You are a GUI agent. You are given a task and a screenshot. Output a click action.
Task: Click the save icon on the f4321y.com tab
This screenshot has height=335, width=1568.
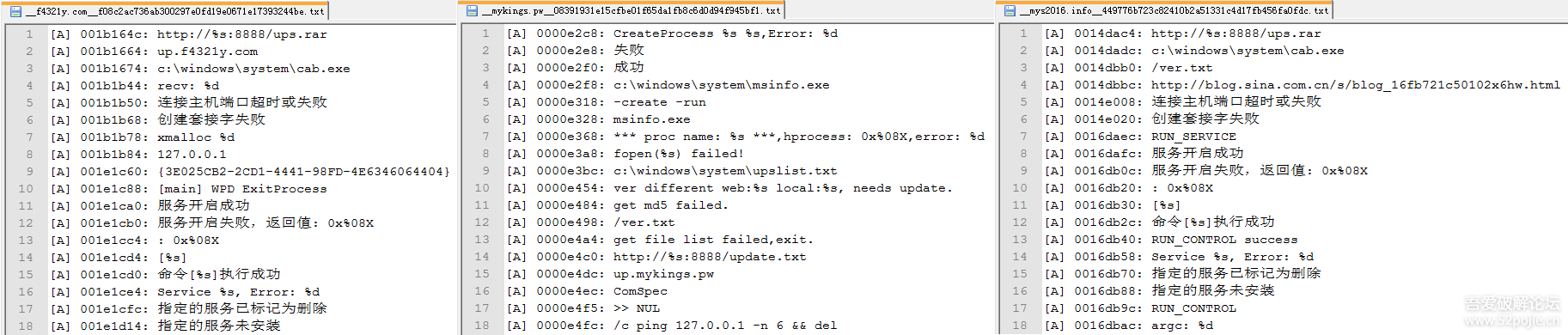(x=15, y=11)
